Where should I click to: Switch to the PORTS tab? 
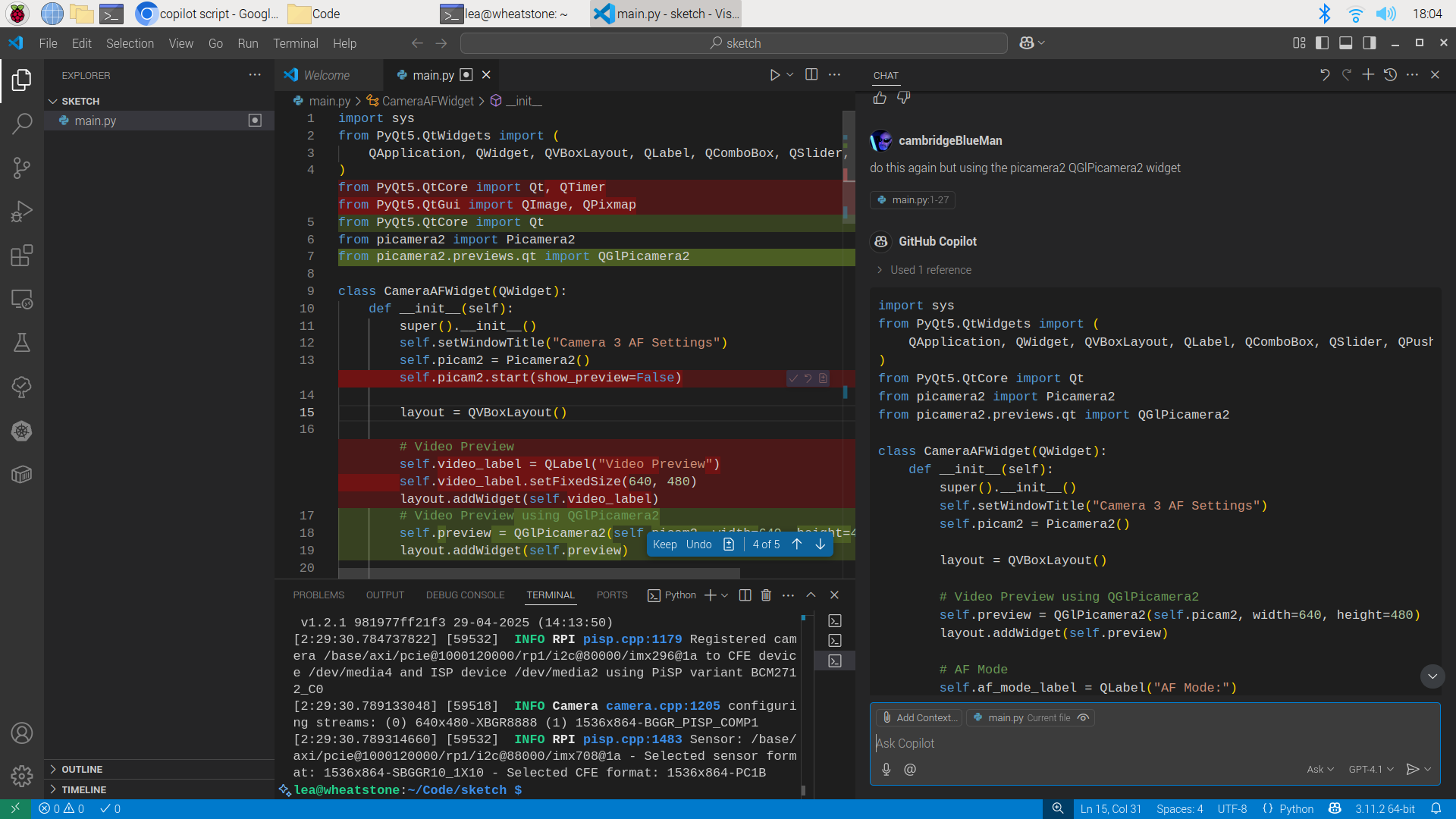(612, 595)
